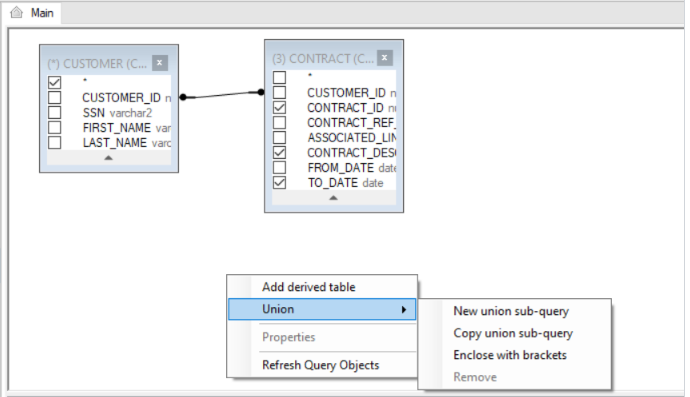Check the SSN field checkbox

[55, 112]
